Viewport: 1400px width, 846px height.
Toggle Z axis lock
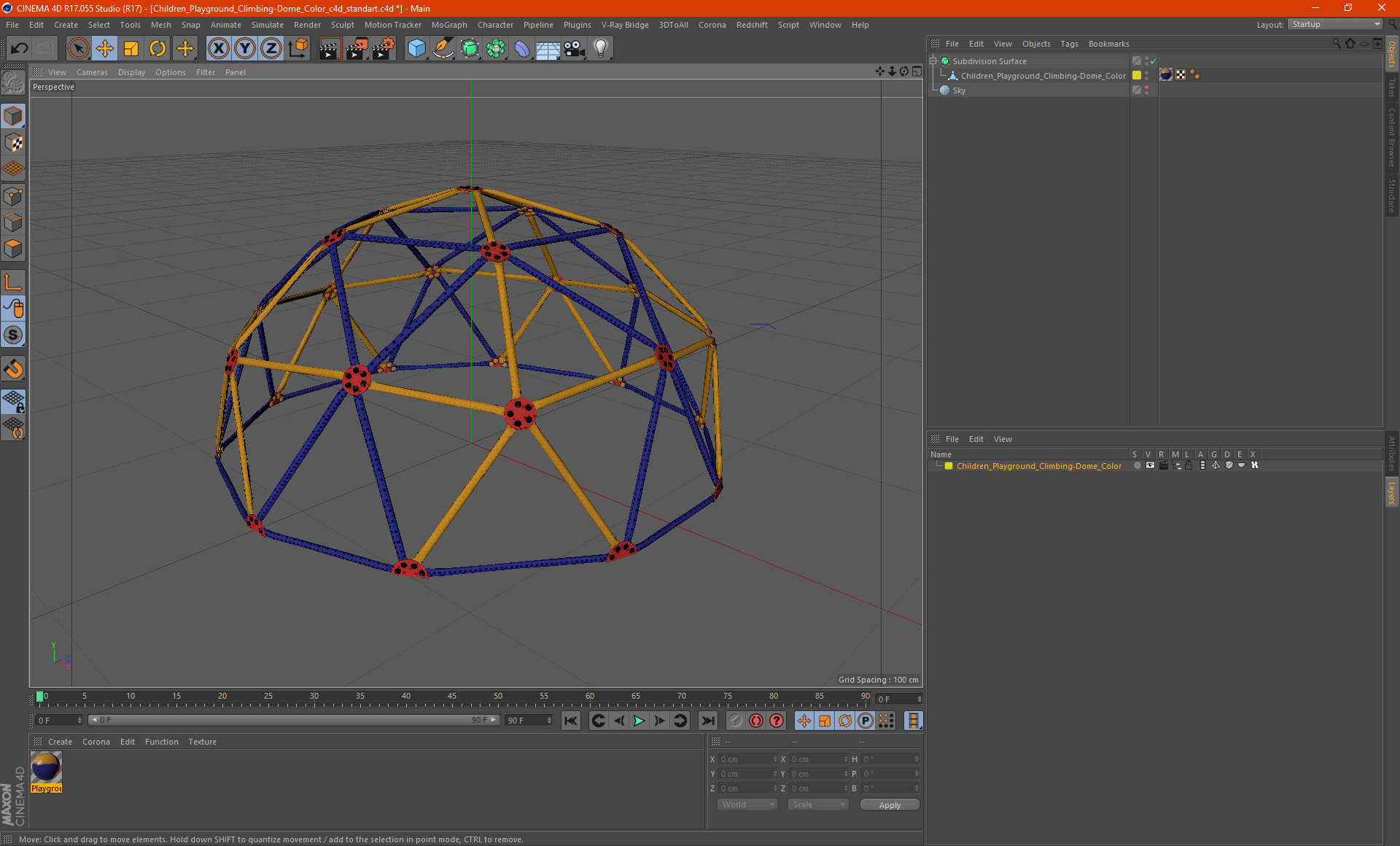point(271,49)
